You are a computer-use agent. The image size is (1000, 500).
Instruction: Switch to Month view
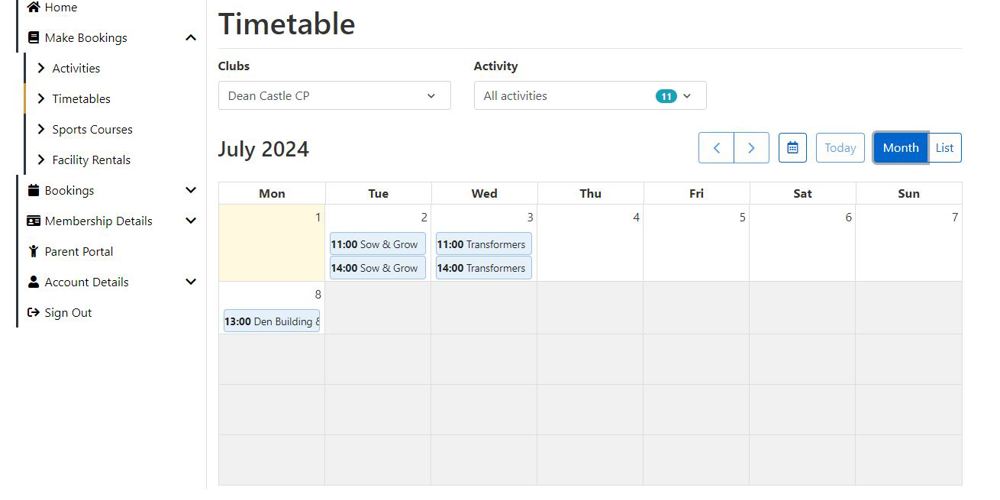coord(901,148)
